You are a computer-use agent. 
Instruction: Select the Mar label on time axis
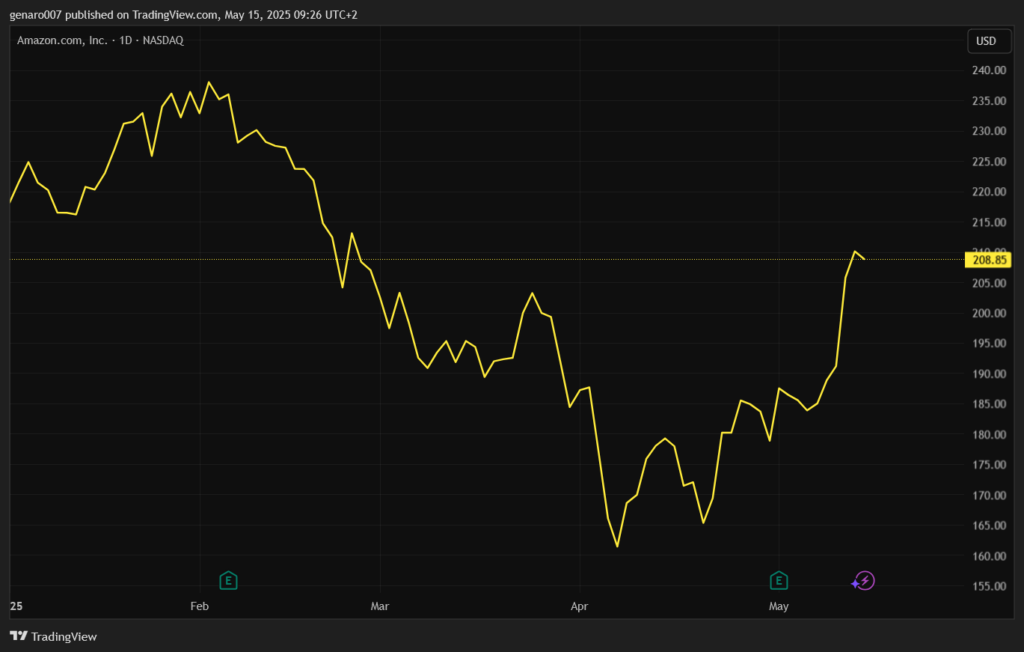click(380, 607)
